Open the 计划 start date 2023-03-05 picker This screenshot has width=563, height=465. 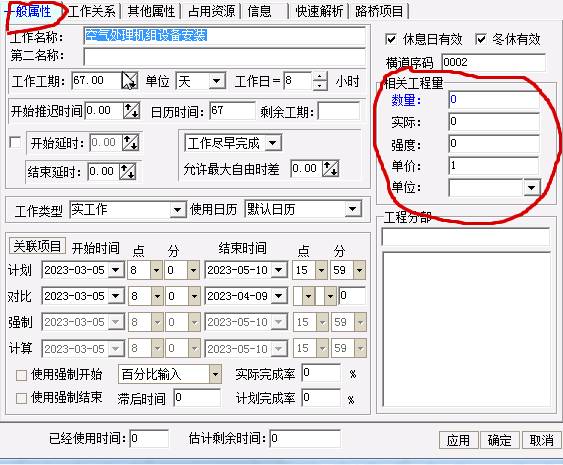116,270
